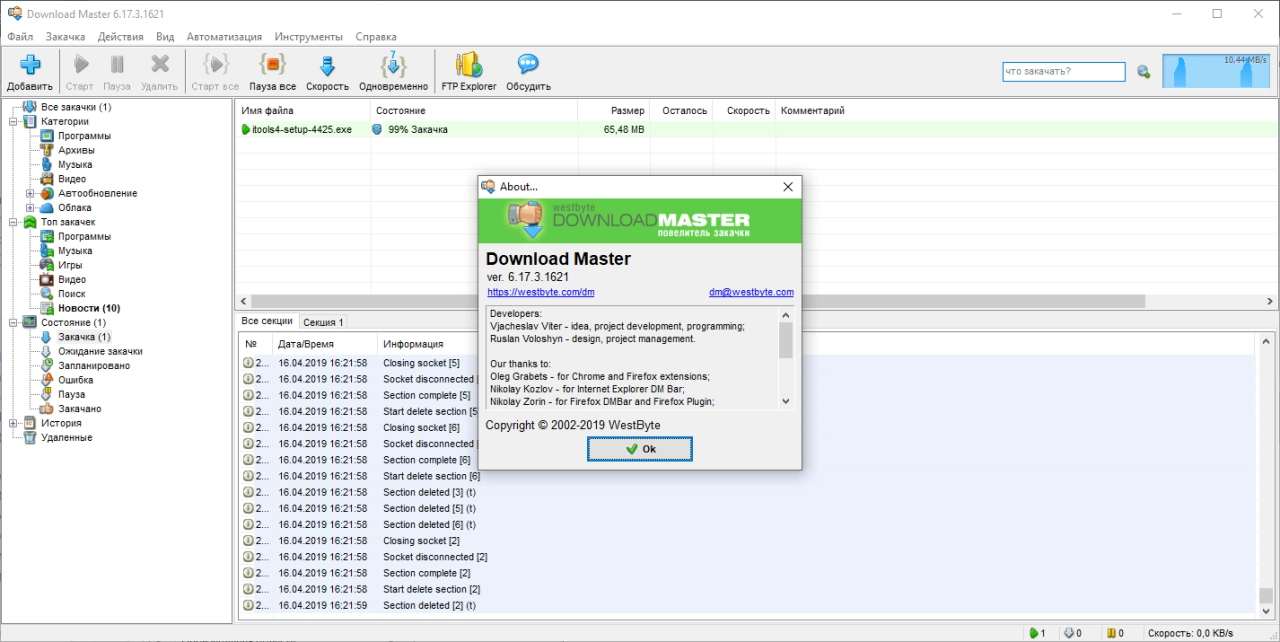This screenshot has width=1280, height=642.
Task: Expand the История tree node
Action: [14, 423]
